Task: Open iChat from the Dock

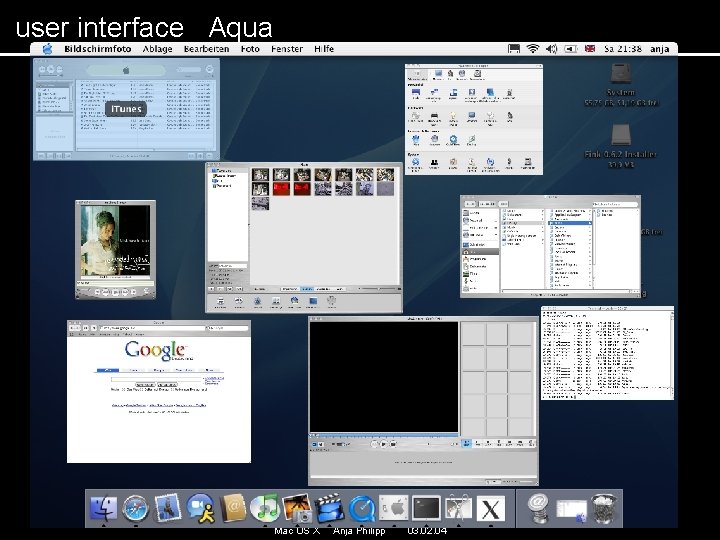Action: point(200,508)
